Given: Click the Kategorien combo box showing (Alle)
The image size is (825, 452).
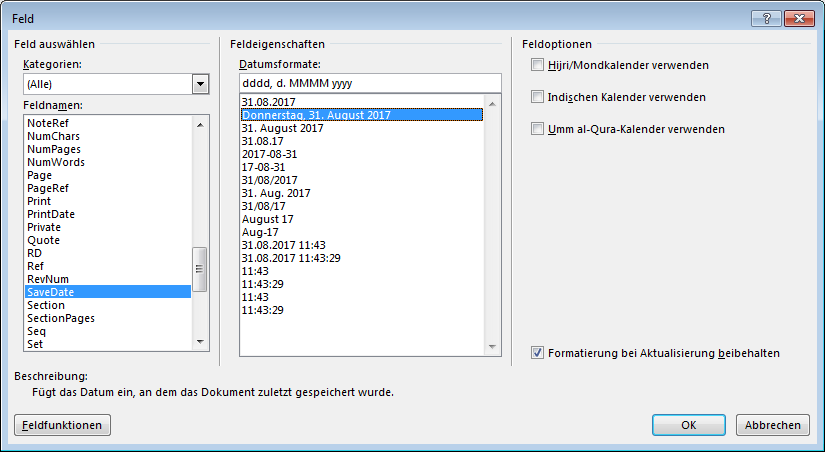Looking at the screenshot, I should [116, 84].
